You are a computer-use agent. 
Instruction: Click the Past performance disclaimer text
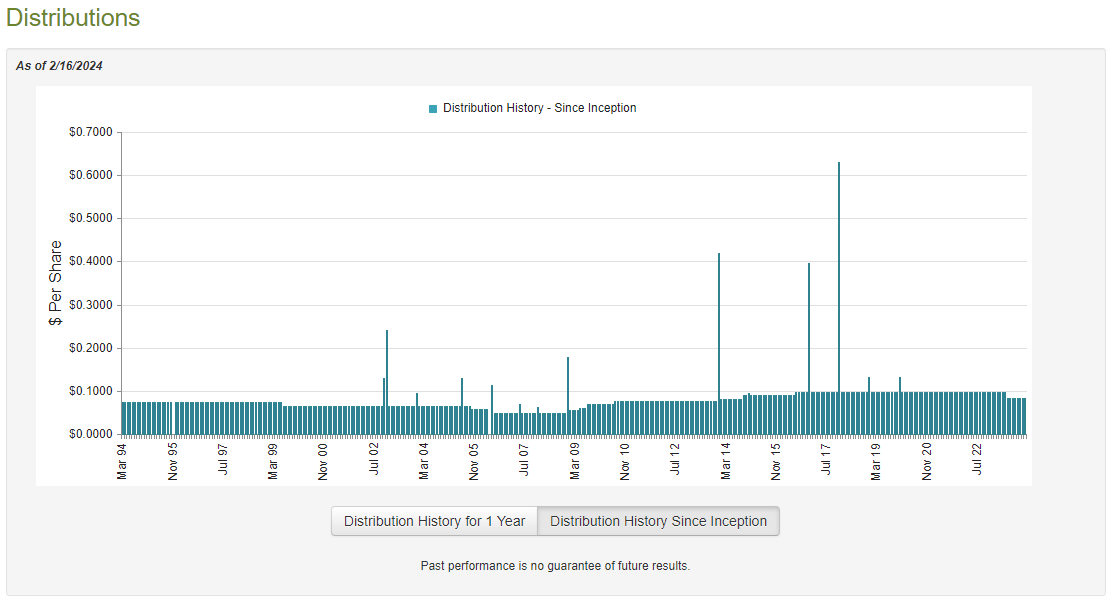coord(557,566)
